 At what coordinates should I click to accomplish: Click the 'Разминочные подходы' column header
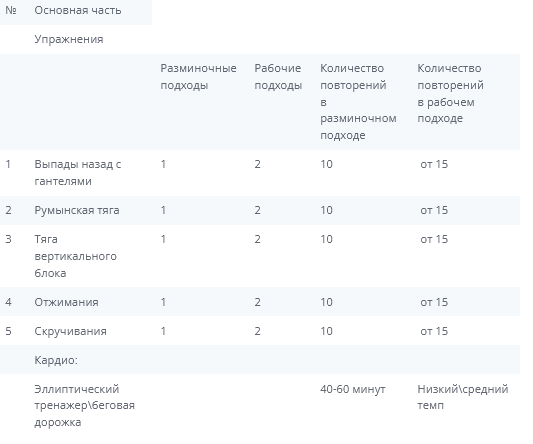point(198,76)
